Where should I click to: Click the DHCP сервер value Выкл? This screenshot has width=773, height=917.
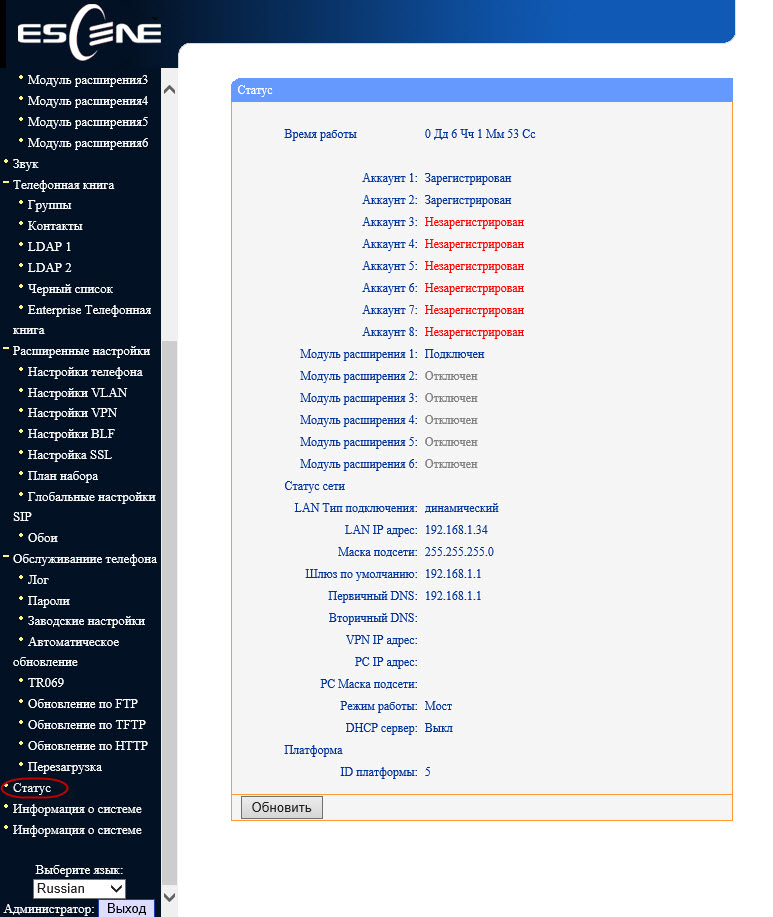439,728
